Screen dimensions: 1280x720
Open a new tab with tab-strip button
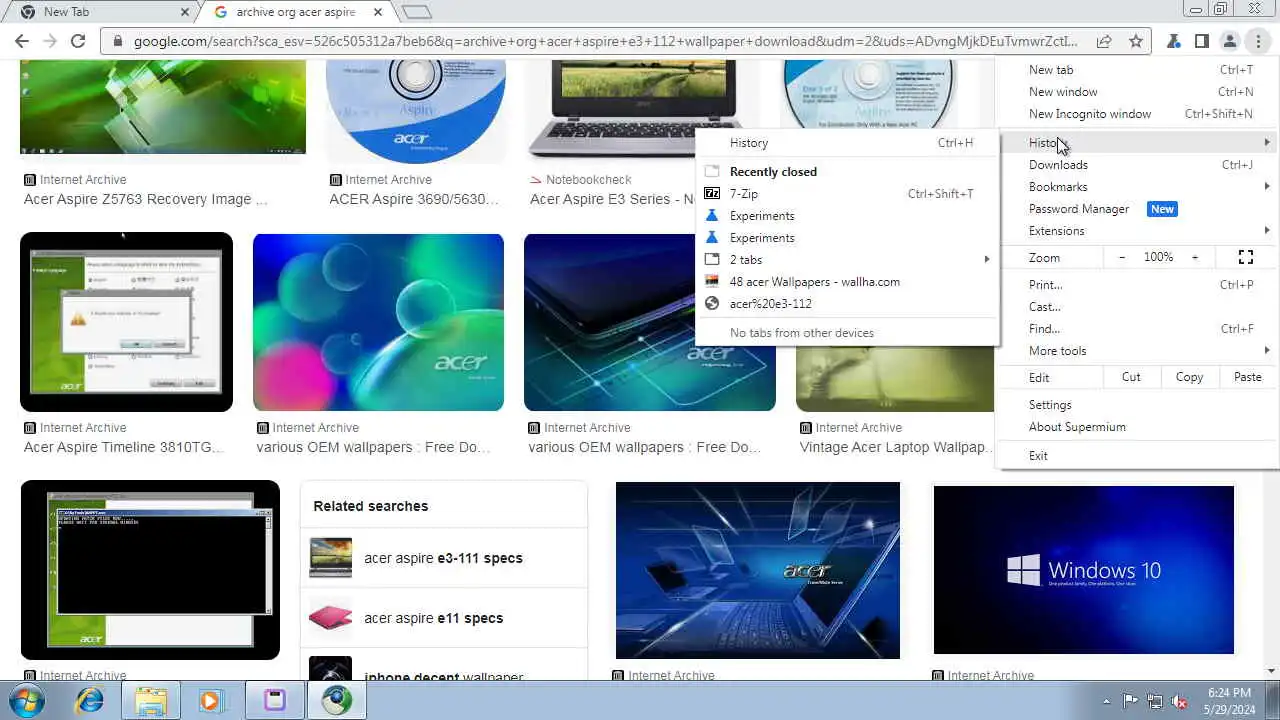pos(416,12)
